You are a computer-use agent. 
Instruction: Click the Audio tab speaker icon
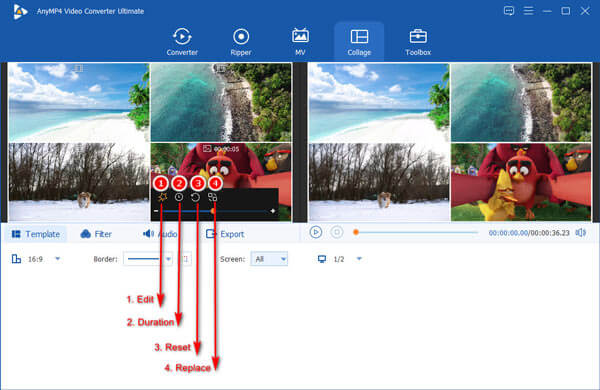pos(148,233)
